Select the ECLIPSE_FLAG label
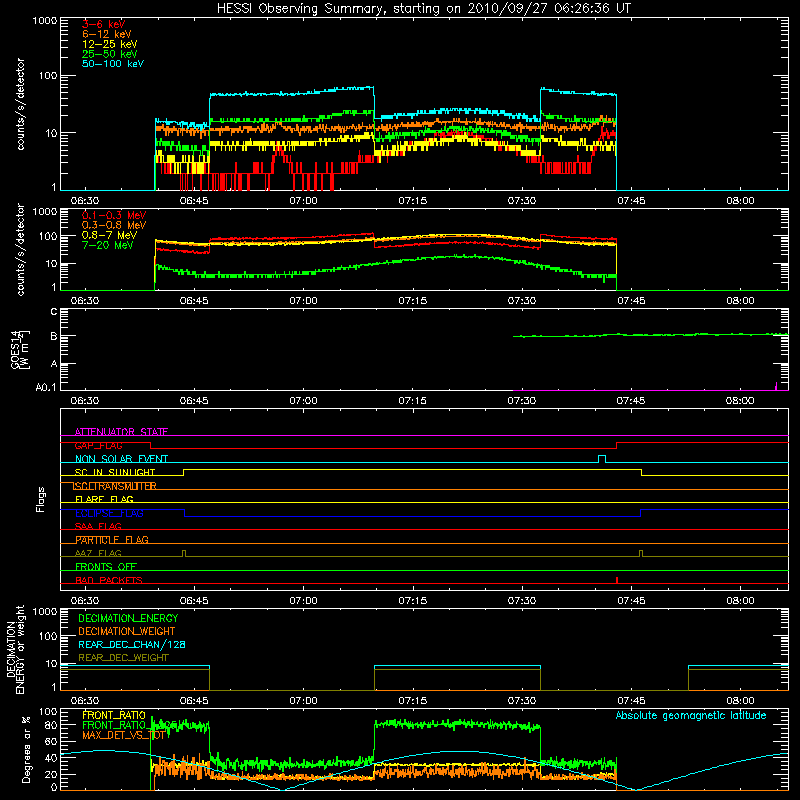This screenshot has height=800, width=800. 109,513
